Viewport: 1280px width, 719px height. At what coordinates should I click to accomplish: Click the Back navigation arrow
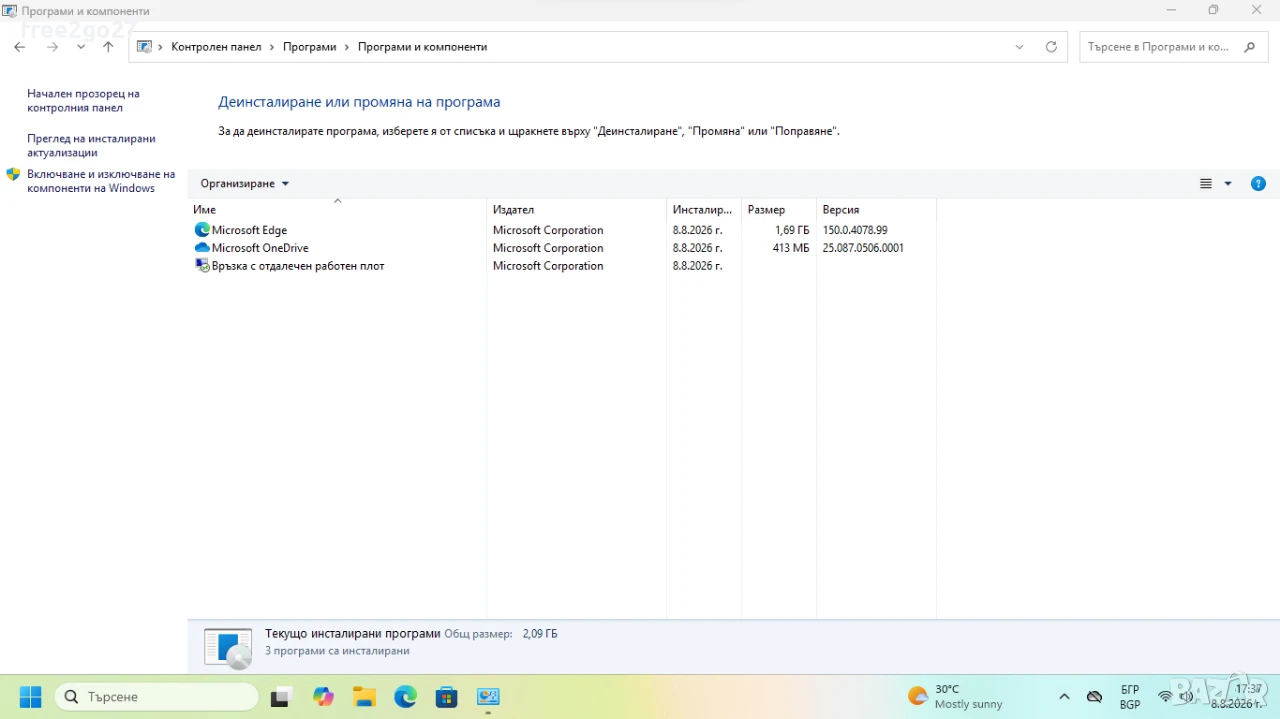[19, 47]
